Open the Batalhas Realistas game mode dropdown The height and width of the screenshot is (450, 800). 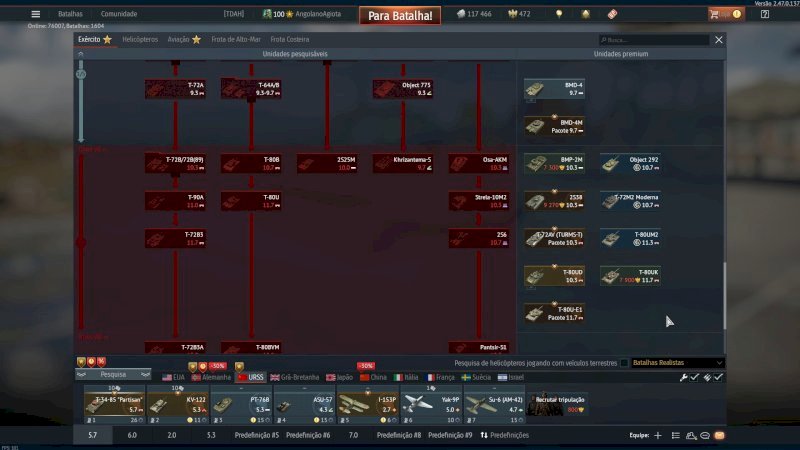coord(677,362)
